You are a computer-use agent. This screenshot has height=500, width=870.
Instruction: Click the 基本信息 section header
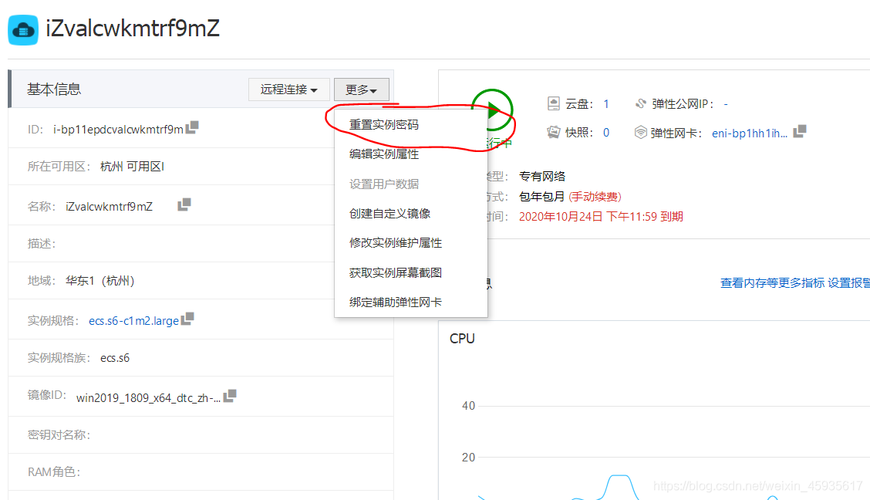pyautogui.click(x=54, y=89)
